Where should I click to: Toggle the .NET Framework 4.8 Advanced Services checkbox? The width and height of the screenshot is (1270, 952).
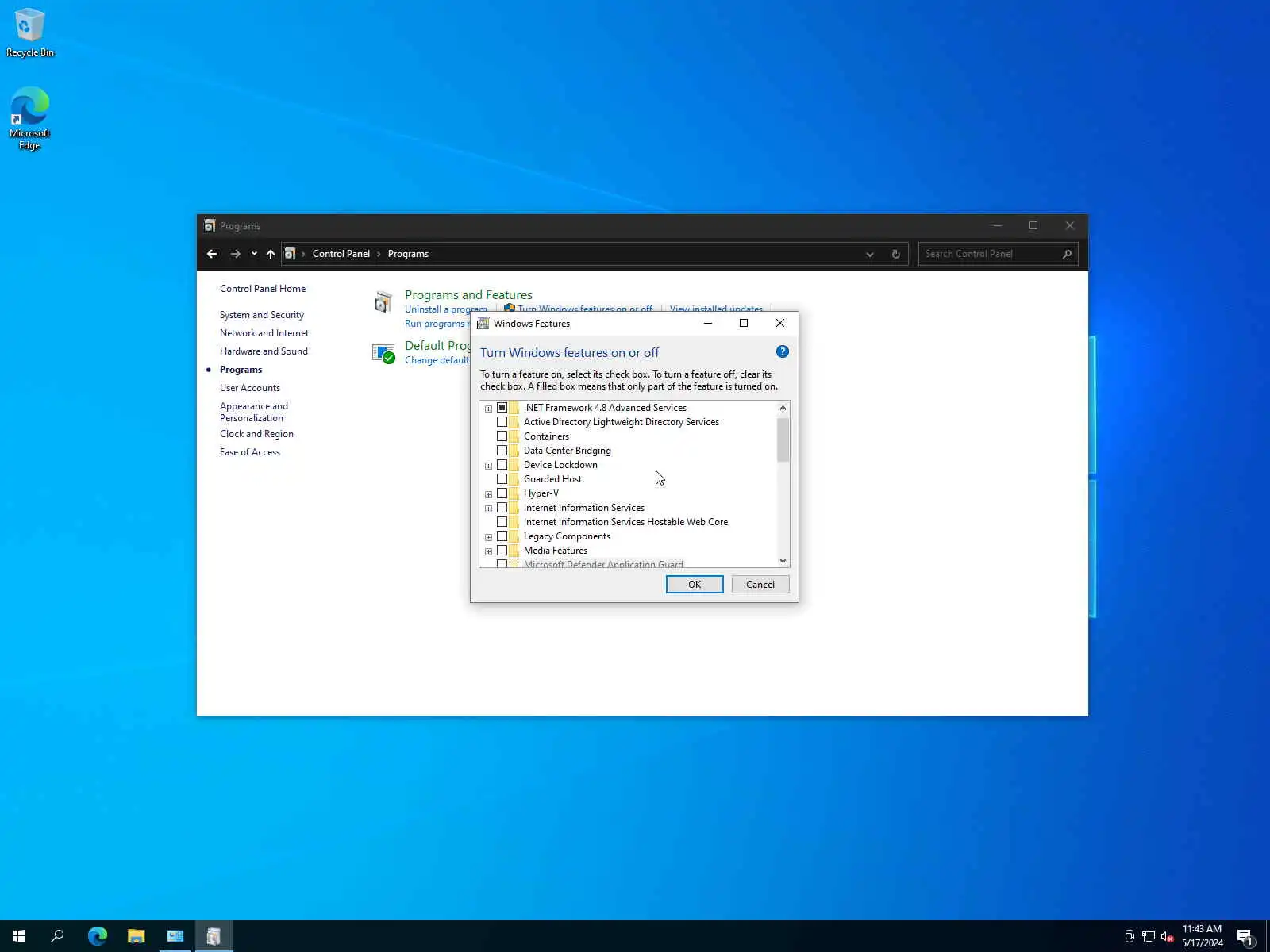502,408
